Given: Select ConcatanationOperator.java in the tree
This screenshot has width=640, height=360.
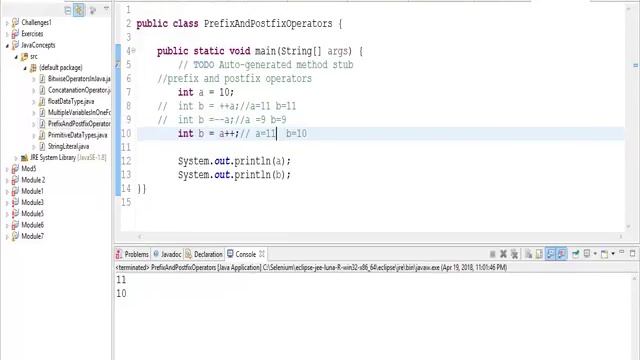Looking at the screenshot, I should [x=79, y=90].
